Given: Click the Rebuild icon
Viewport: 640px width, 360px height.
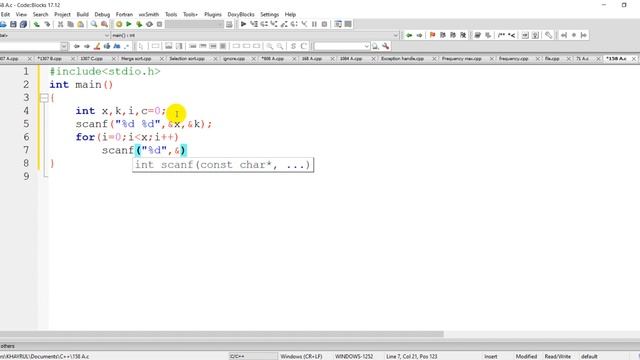Looking at the screenshot, I should tap(149, 24).
